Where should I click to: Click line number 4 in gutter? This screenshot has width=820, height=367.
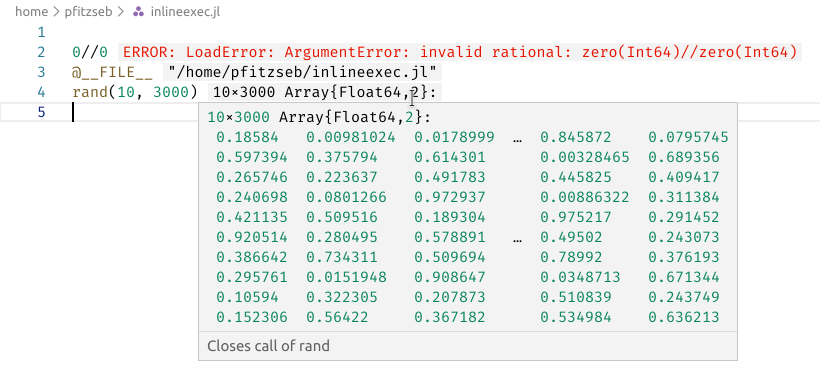pyautogui.click(x=41, y=93)
